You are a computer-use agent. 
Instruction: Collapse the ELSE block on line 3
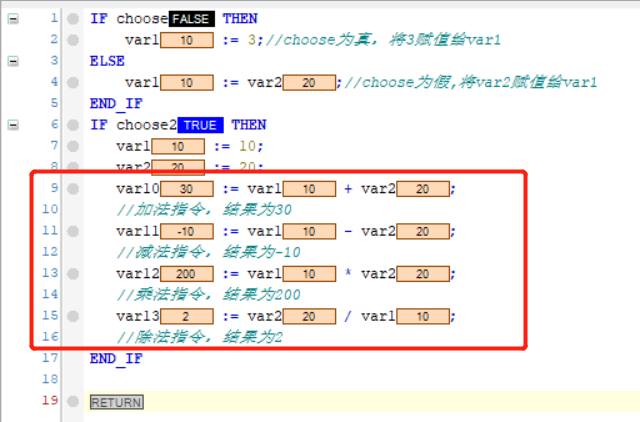click(x=13, y=61)
